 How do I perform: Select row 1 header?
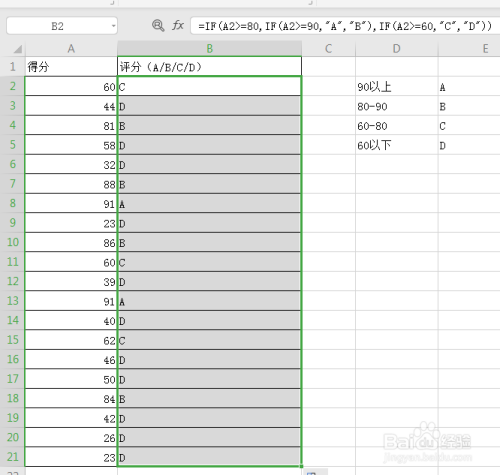pyautogui.click(x=12, y=67)
